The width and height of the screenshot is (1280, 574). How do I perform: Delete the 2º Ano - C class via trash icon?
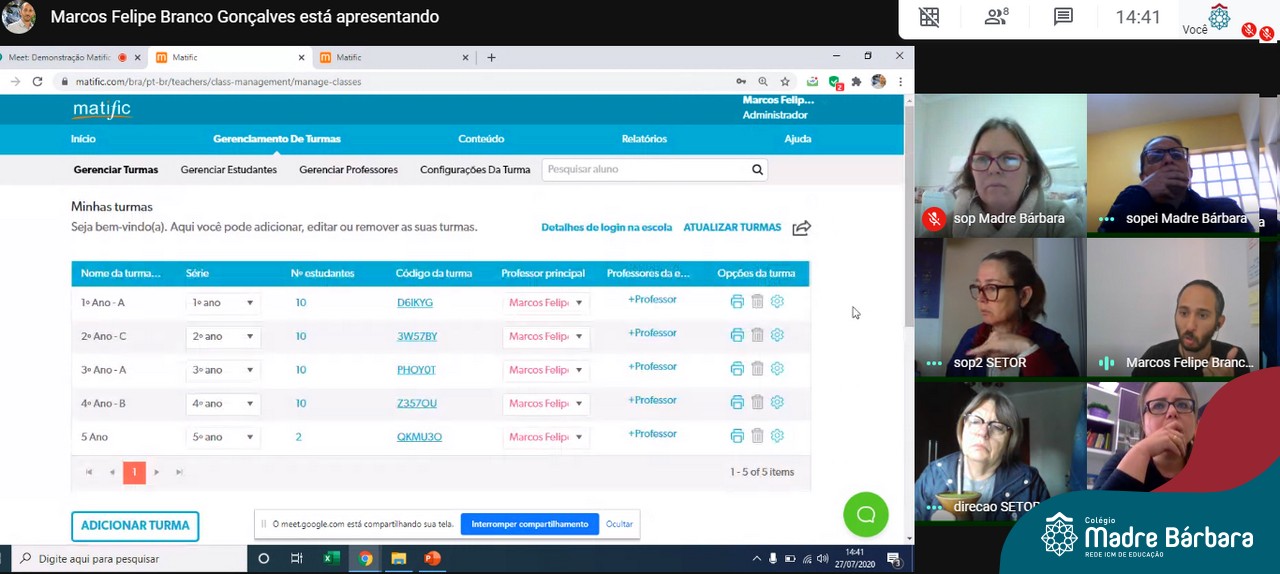click(757, 335)
